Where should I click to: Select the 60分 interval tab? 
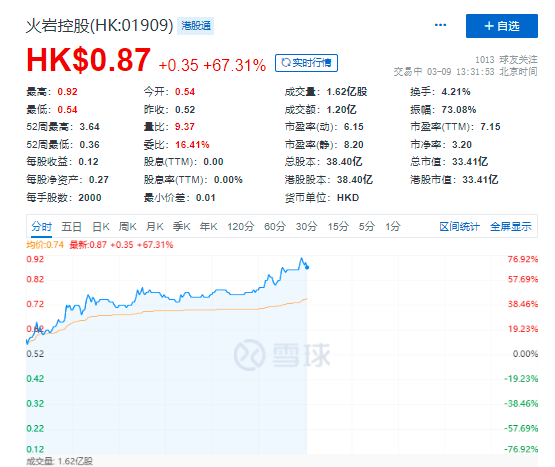pos(275,227)
